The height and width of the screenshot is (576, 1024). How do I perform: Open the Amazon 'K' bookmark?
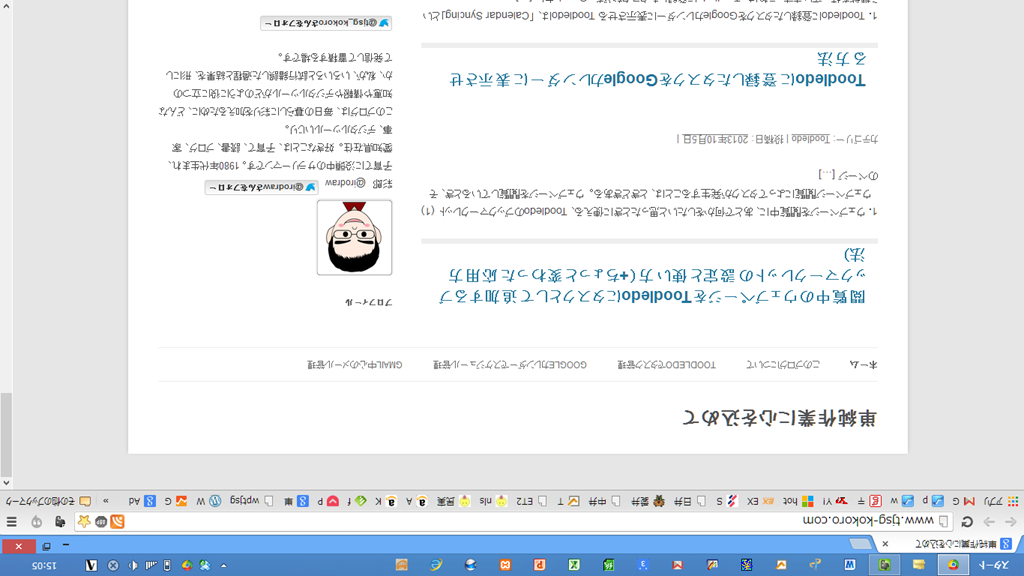[x=386, y=502]
